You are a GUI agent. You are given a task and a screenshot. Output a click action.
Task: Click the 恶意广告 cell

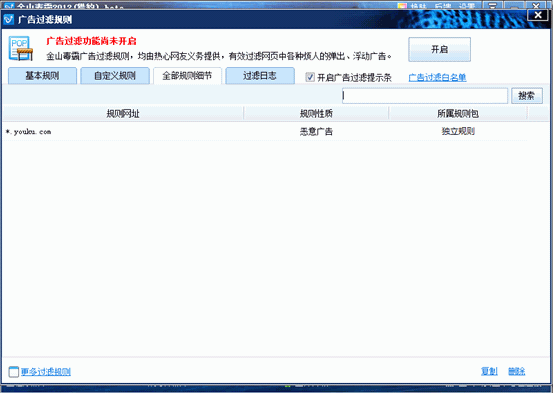coord(316,132)
